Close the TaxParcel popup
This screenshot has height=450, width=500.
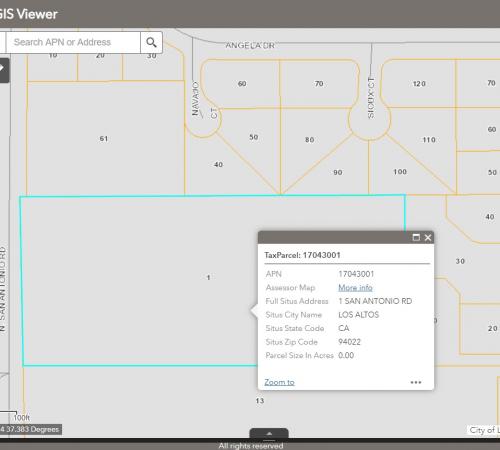(428, 237)
